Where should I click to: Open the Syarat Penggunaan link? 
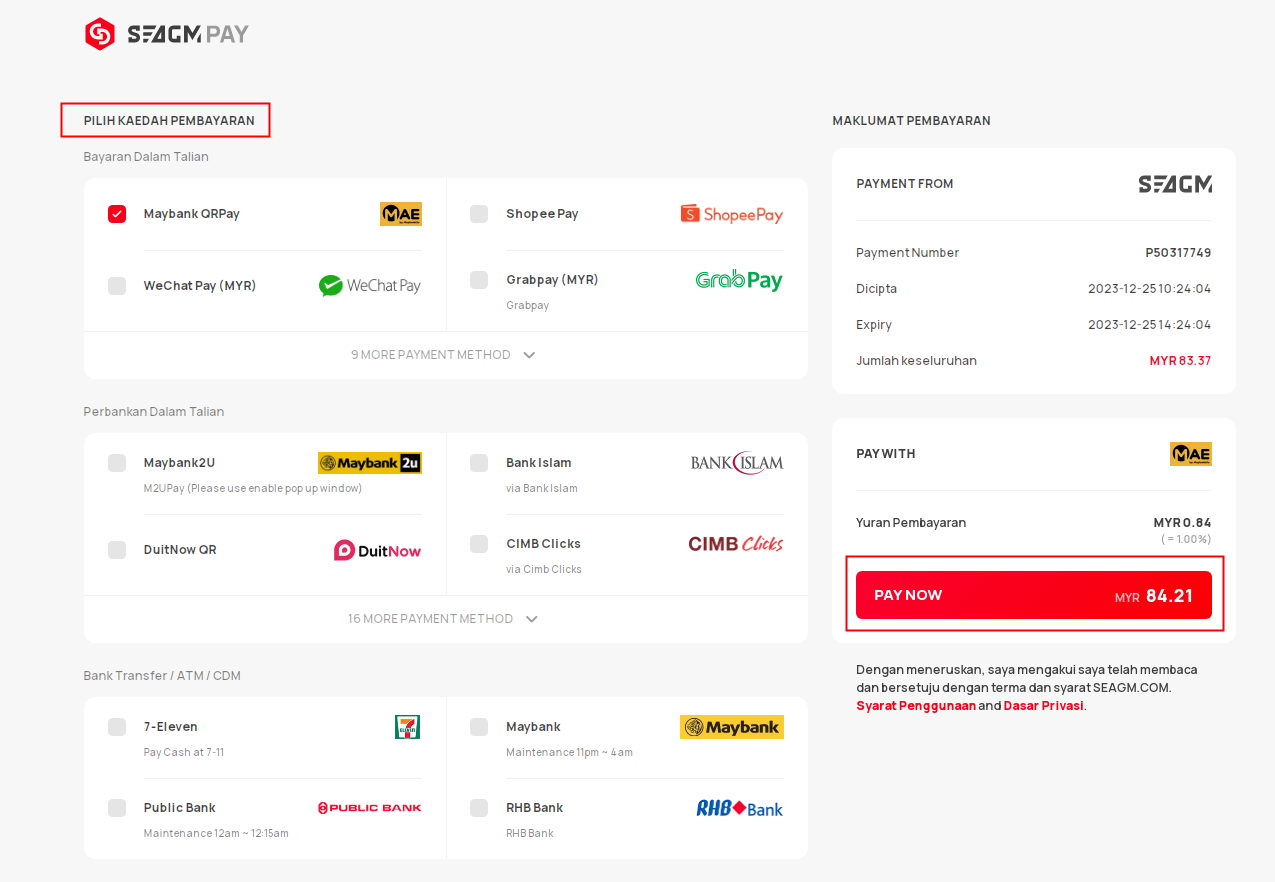click(915, 706)
